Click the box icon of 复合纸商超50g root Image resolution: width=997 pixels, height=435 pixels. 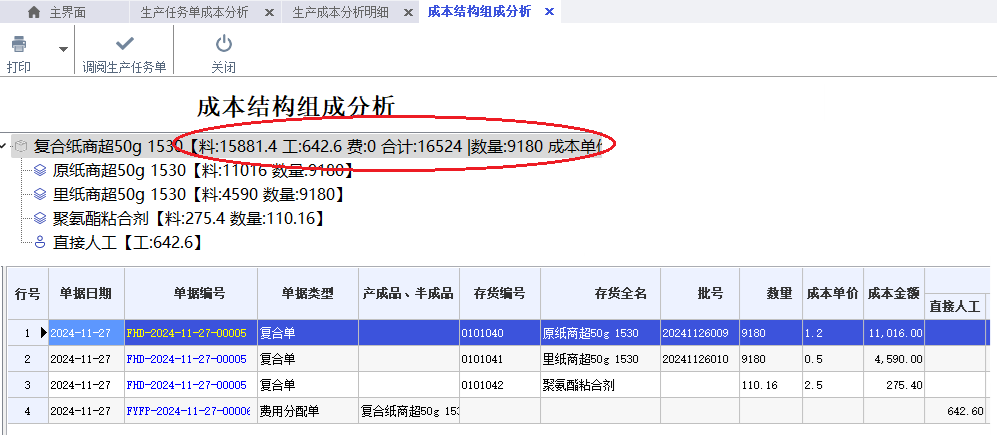[x=22, y=146]
